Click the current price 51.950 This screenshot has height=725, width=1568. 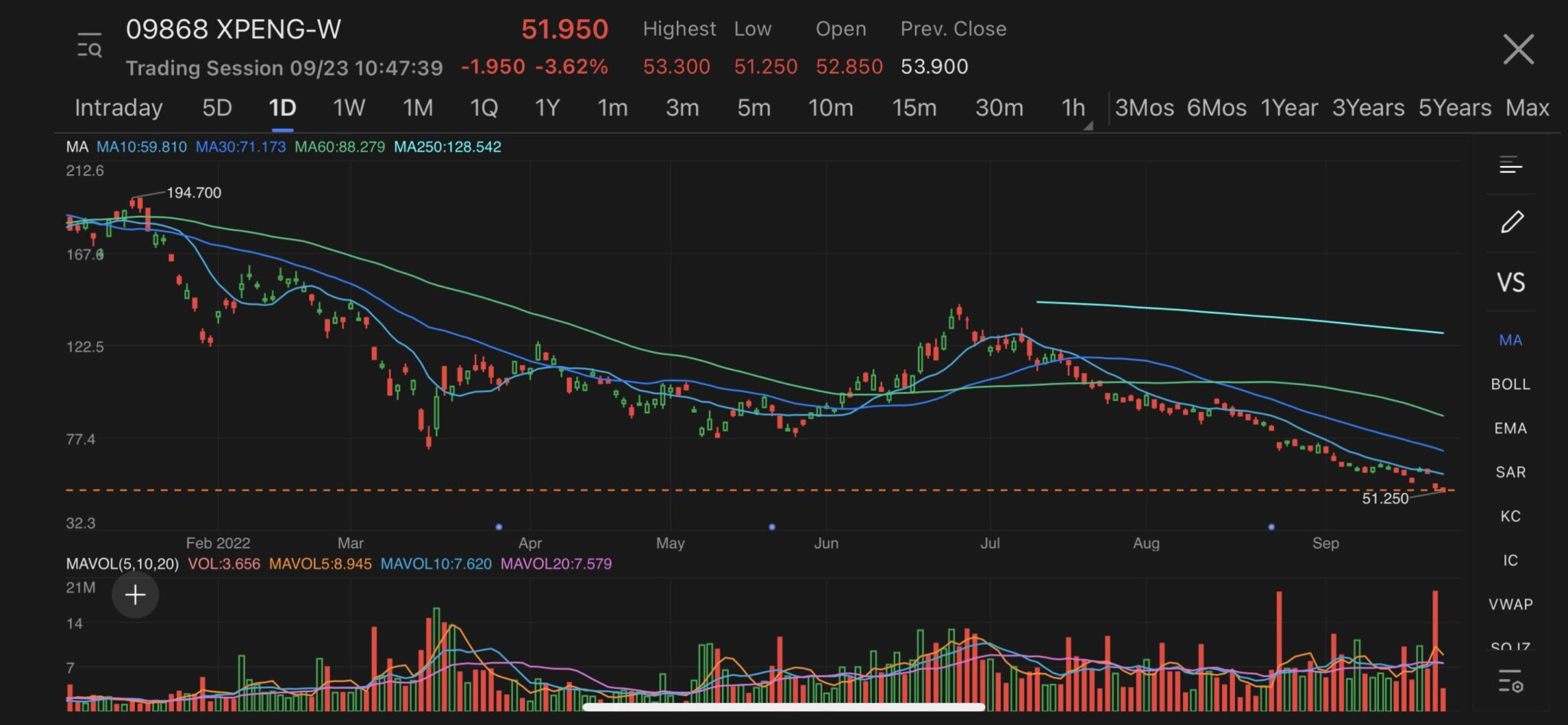pyautogui.click(x=564, y=30)
